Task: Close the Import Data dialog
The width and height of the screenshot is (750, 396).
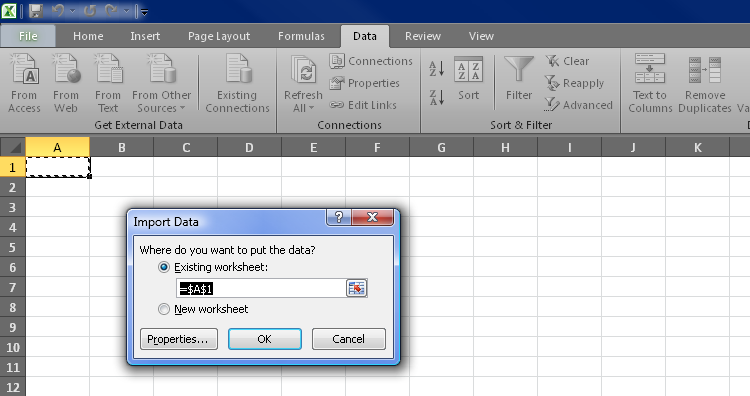Action: click(373, 217)
